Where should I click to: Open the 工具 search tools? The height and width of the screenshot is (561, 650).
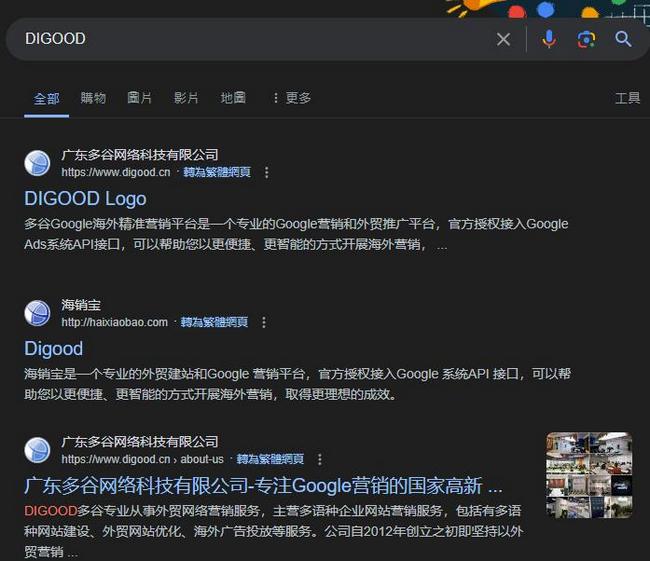628,98
